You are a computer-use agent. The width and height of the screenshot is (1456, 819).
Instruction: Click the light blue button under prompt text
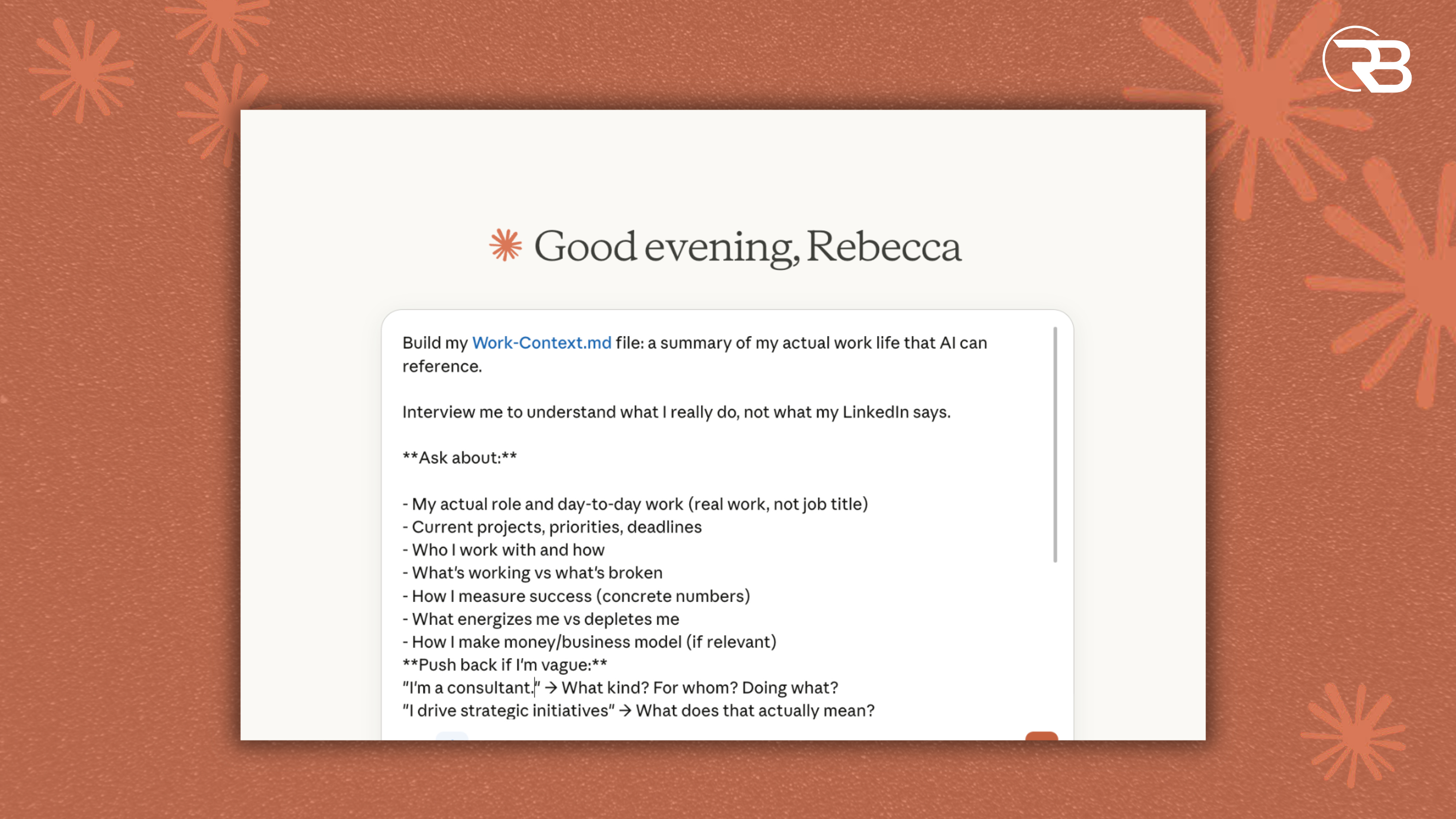pyautogui.click(x=452, y=735)
